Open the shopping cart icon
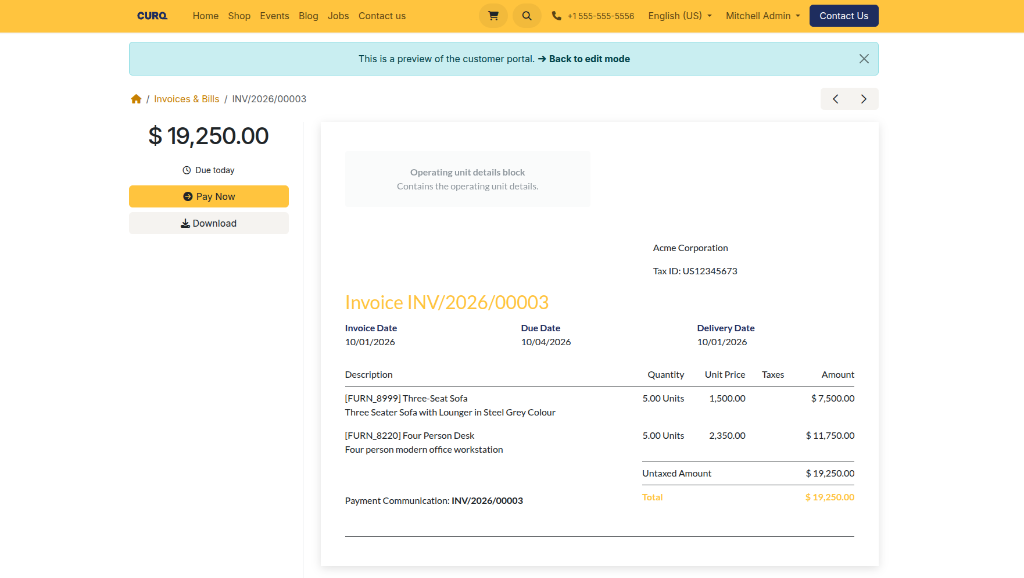 [493, 16]
